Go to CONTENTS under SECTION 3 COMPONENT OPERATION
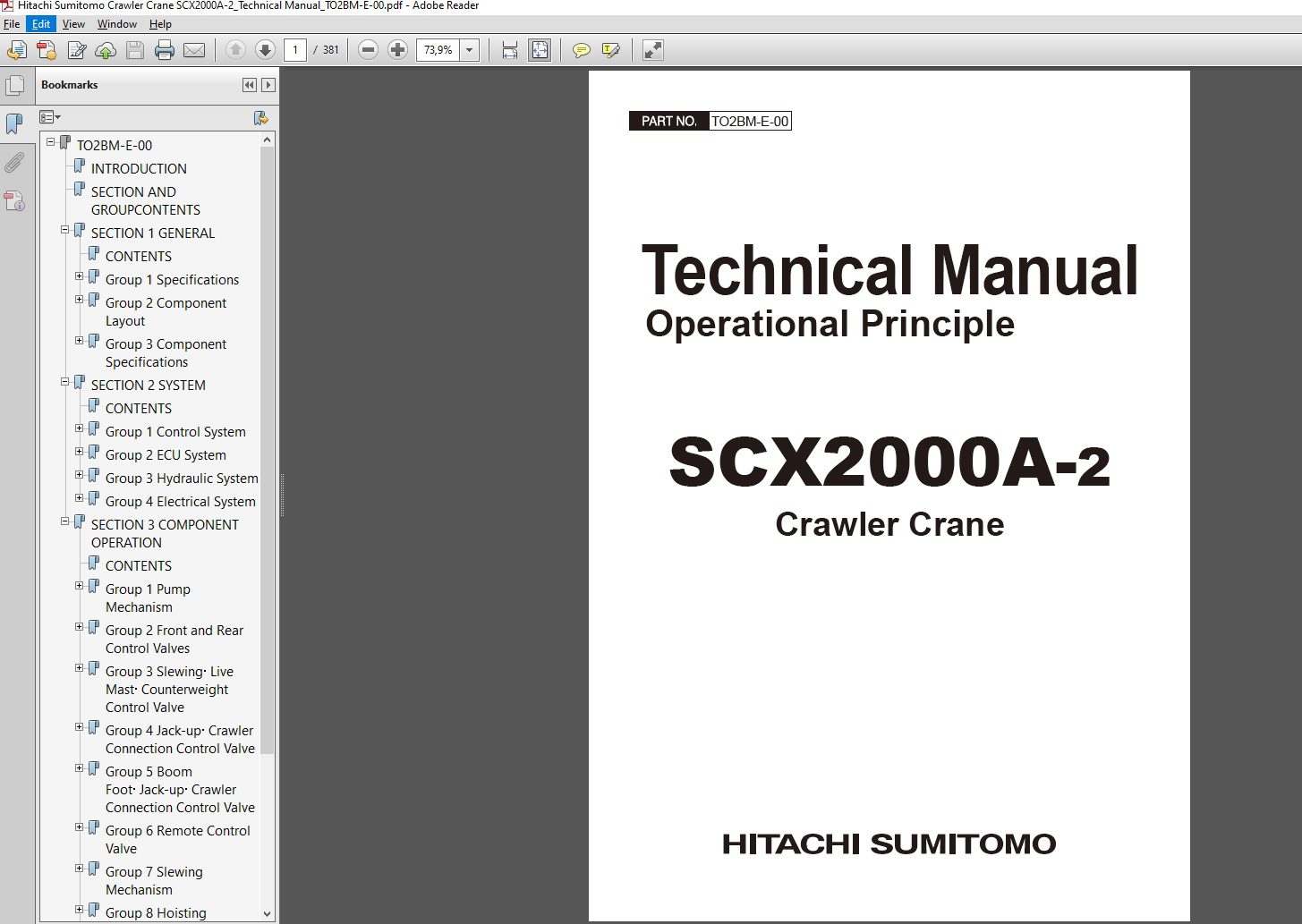This screenshot has height=924, width=1302. (x=139, y=565)
